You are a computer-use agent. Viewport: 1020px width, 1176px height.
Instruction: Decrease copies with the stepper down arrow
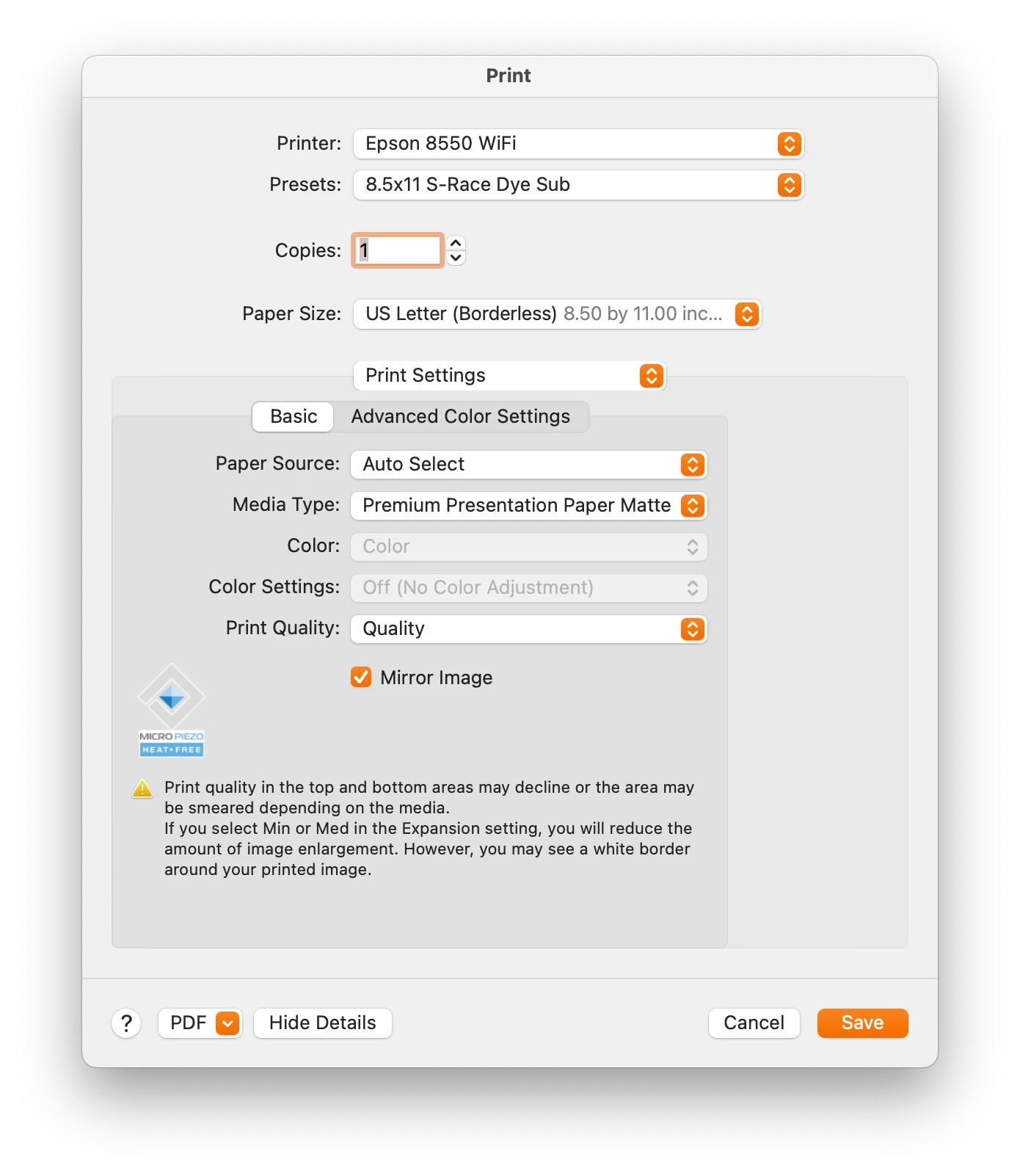click(456, 258)
